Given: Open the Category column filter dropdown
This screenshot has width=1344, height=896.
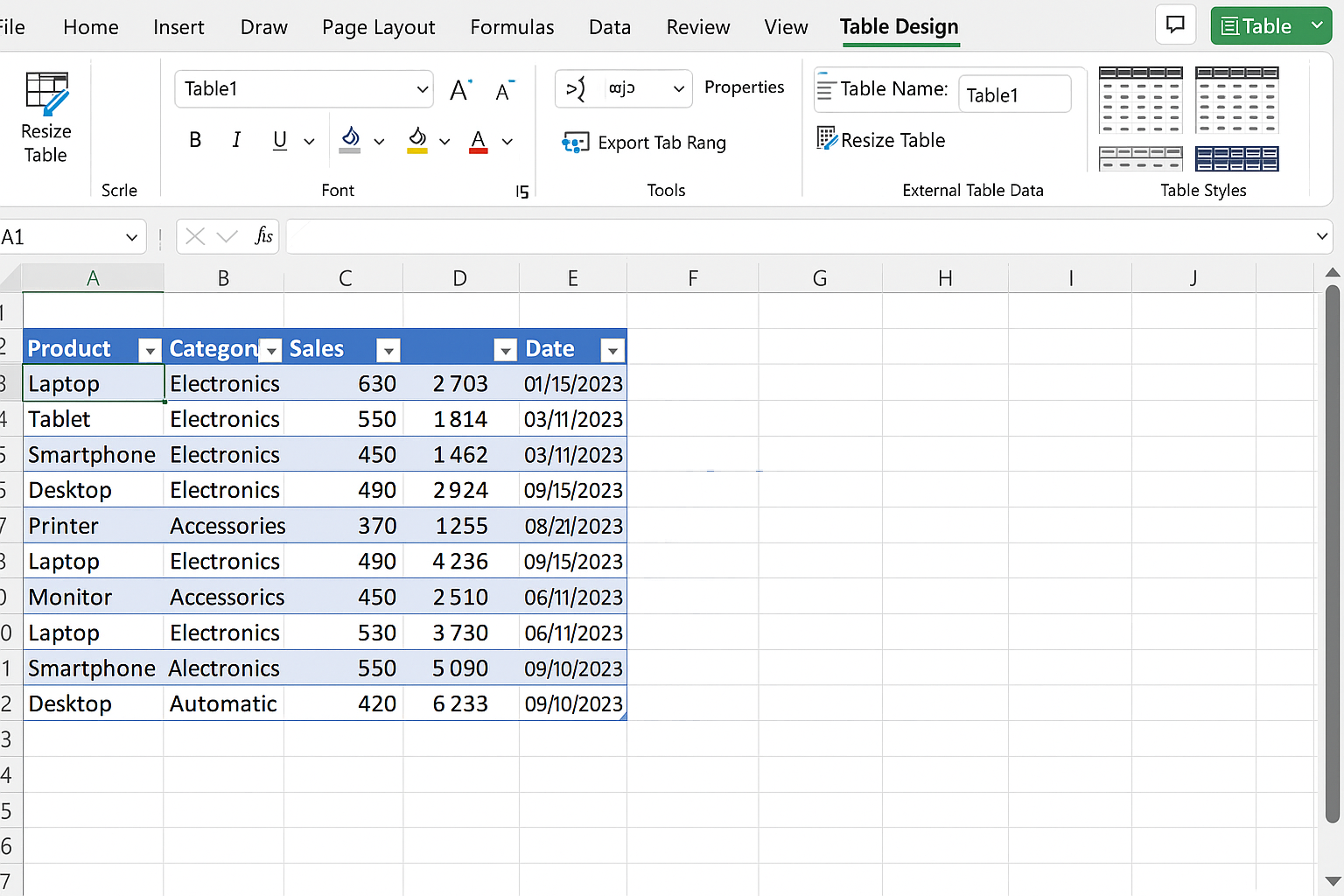Looking at the screenshot, I should point(272,351).
